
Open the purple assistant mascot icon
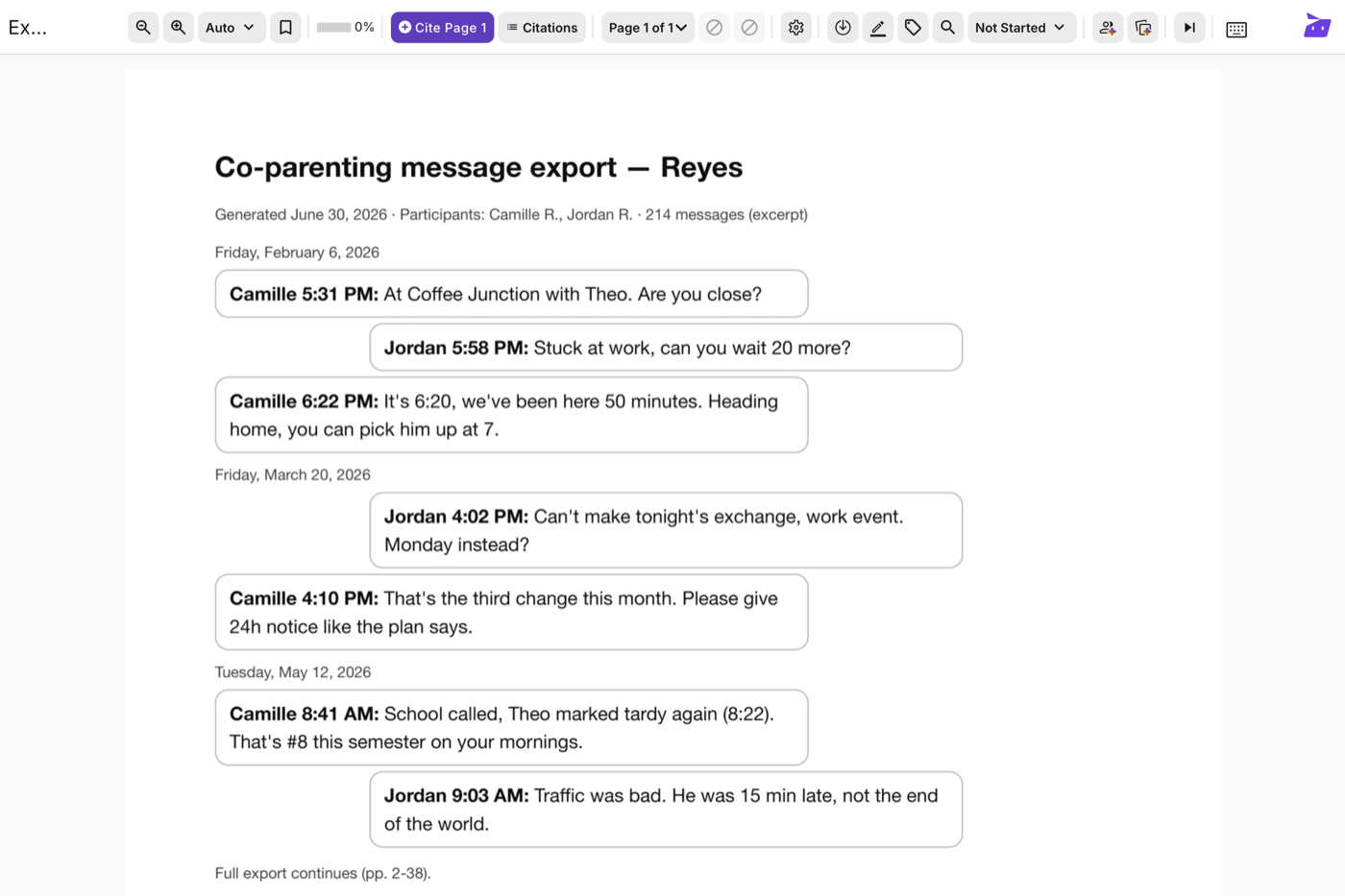click(1317, 26)
